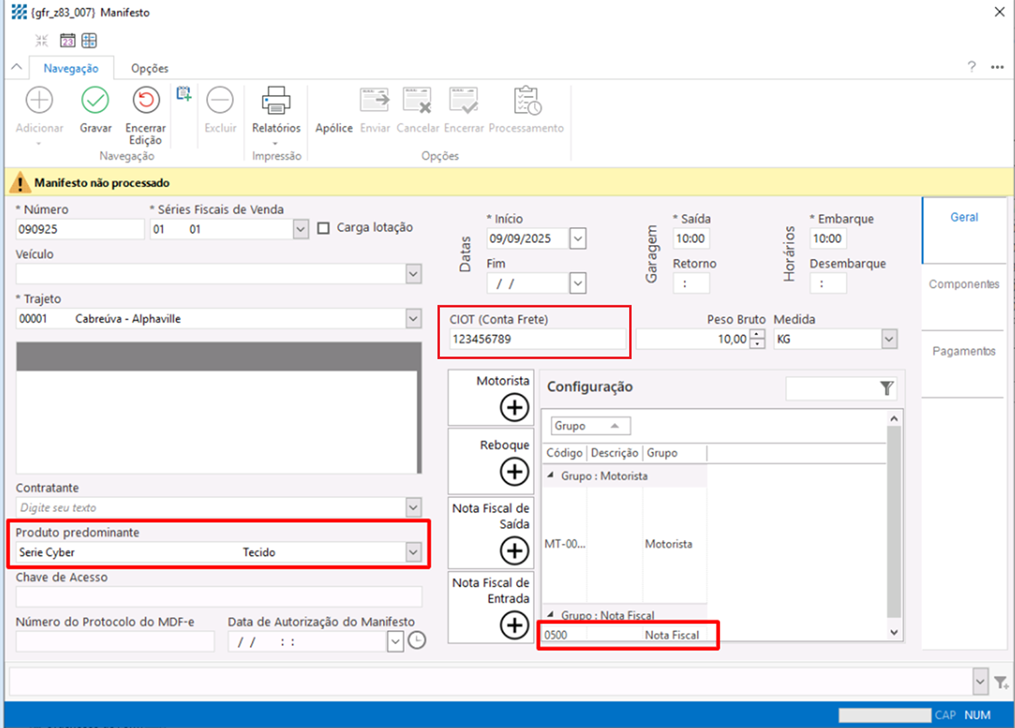Open the Veículo dropdown
Screen dimensions: 1015x728
[413, 274]
